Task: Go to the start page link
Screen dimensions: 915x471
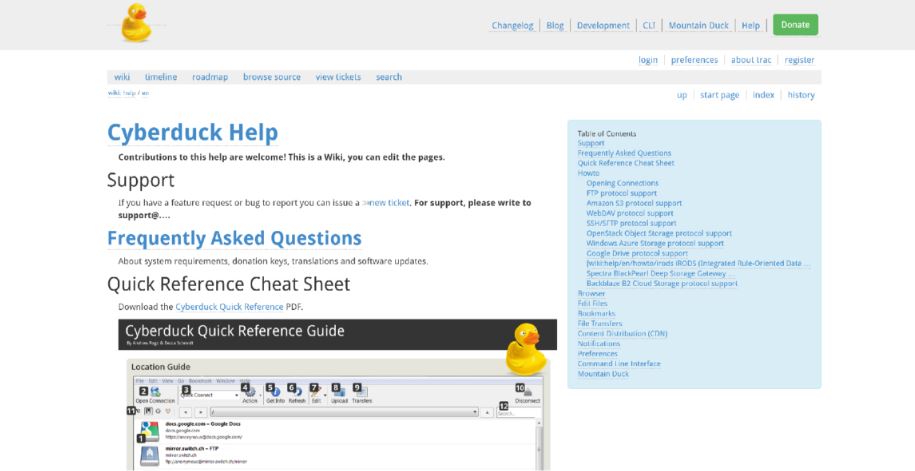Action: (x=720, y=95)
